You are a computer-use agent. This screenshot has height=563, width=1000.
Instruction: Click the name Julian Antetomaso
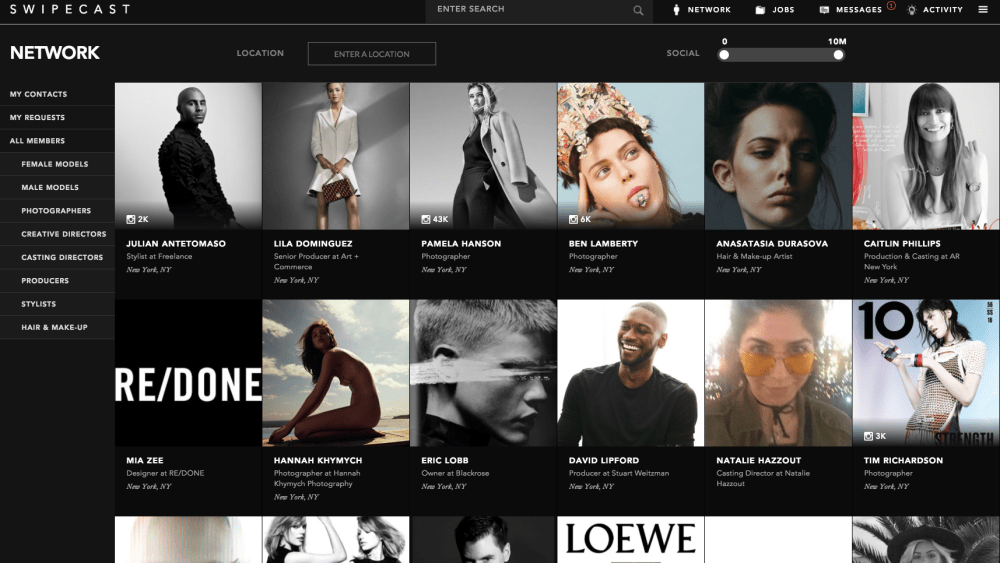click(x=176, y=244)
